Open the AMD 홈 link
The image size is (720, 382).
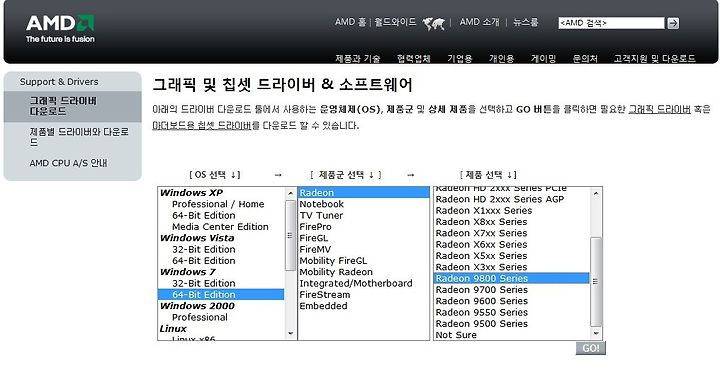pos(350,22)
